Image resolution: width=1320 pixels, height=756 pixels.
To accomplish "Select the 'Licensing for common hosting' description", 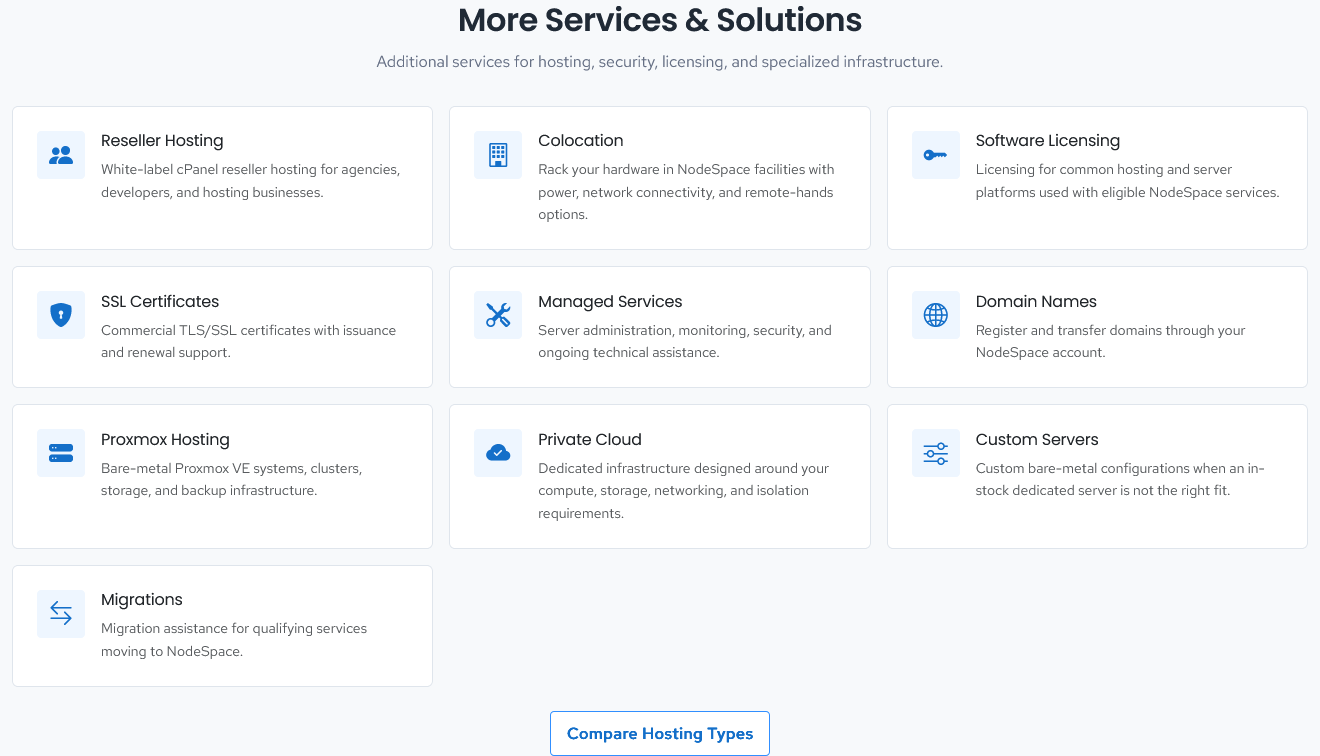I will [1128, 181].
